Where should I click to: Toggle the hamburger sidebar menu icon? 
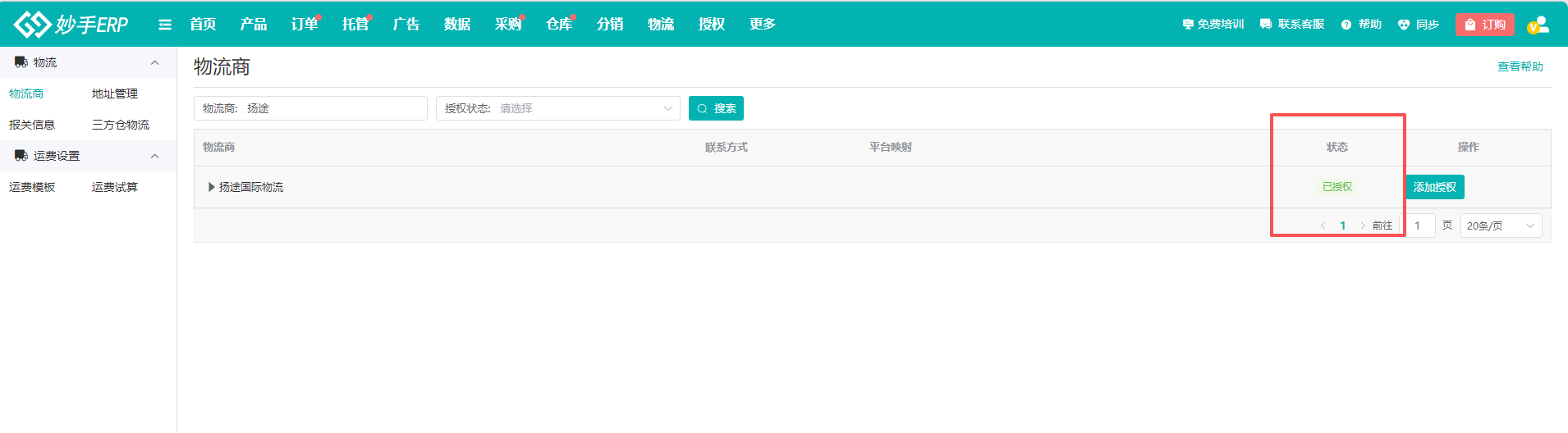pyautogui.click(x=165, y=25)
